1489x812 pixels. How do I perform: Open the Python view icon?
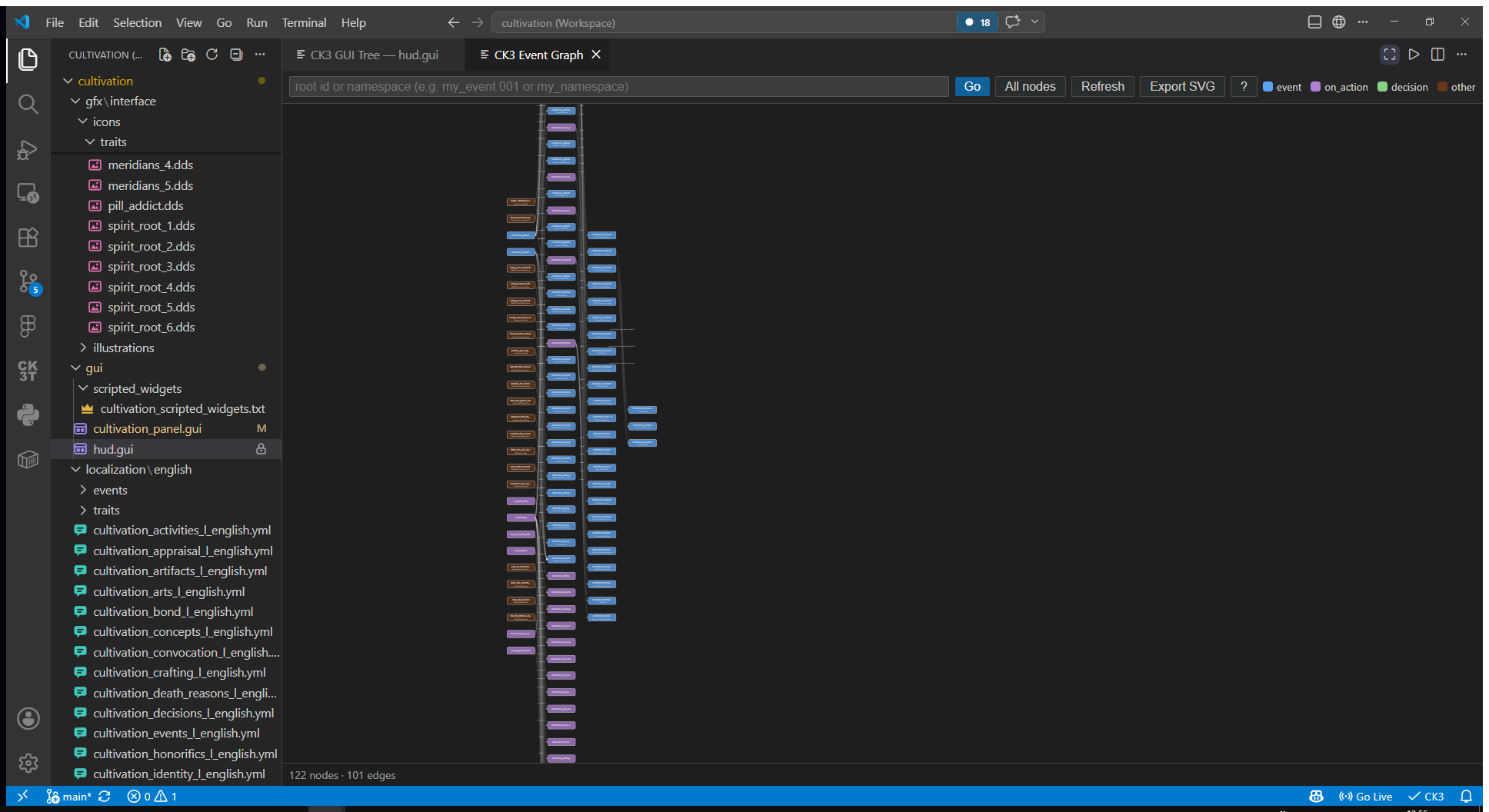[28, 415]
